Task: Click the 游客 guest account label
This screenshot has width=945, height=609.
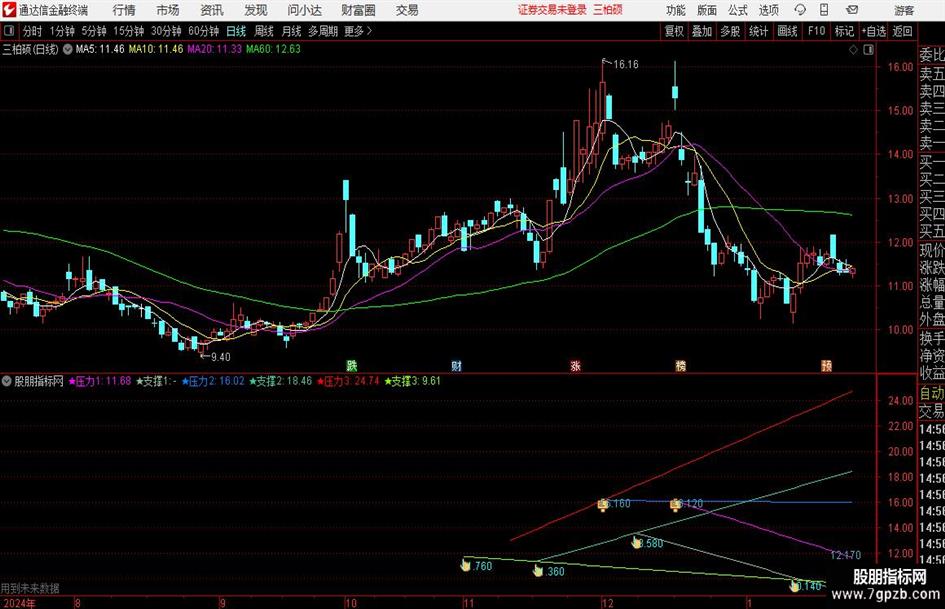Action: pos(904,10)
